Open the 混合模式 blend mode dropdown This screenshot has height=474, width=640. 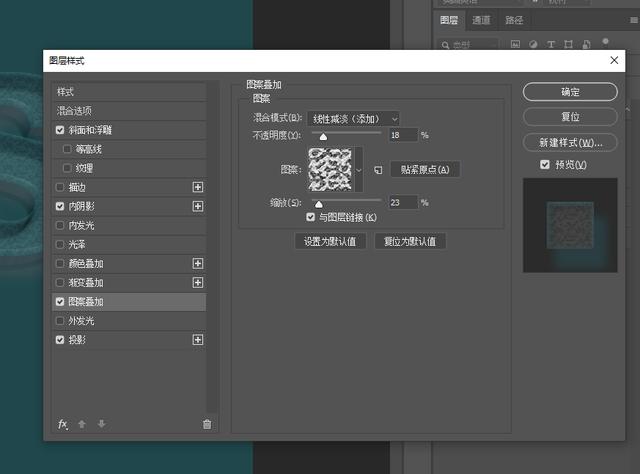353,119
